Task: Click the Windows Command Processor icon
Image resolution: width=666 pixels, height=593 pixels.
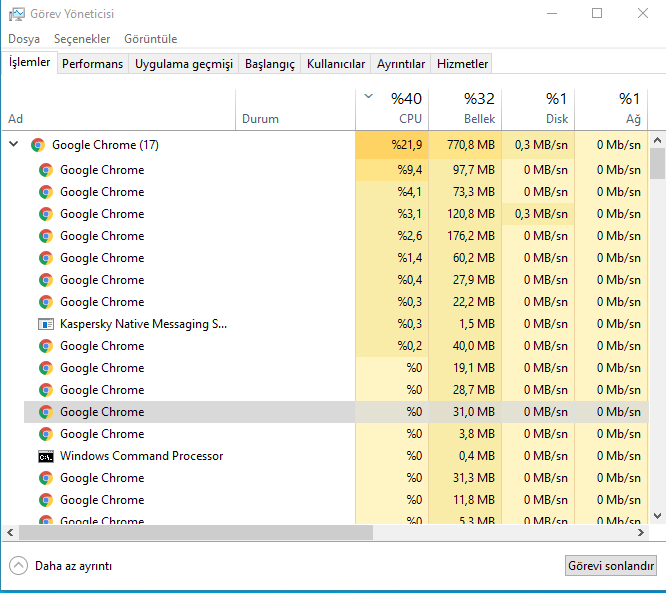Action: click(x=46, y=457)
